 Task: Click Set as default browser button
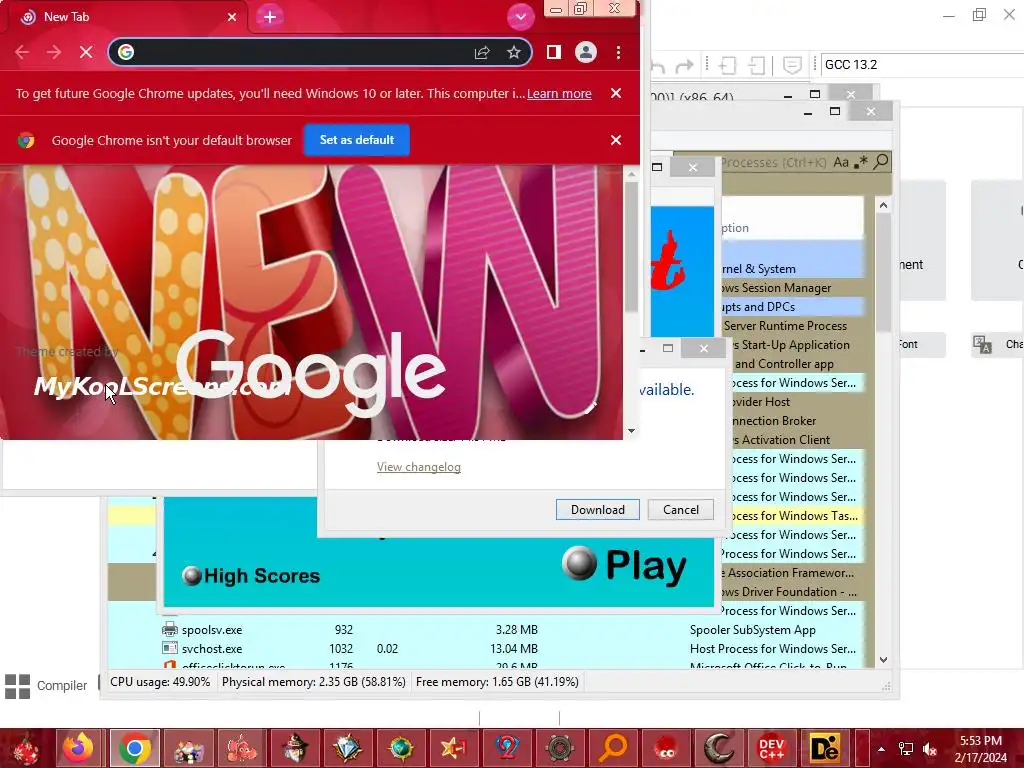coord(357,140)
